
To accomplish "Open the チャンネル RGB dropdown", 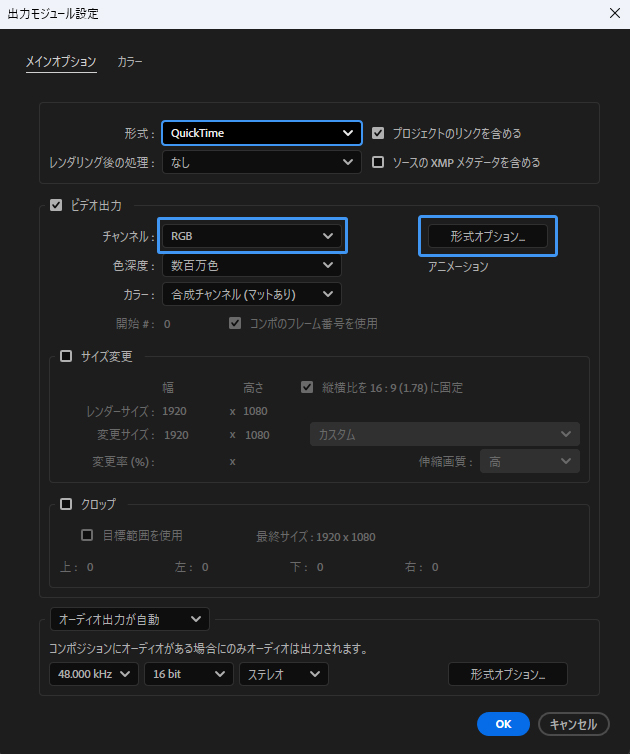I will (251, 236).
